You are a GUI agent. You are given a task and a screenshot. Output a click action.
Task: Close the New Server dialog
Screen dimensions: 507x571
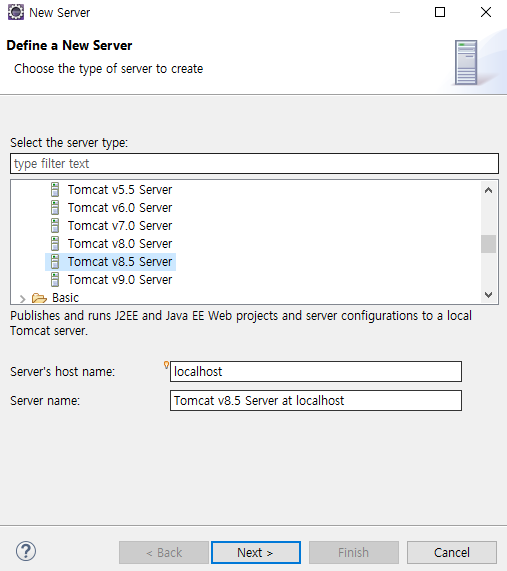coord(486,12)
